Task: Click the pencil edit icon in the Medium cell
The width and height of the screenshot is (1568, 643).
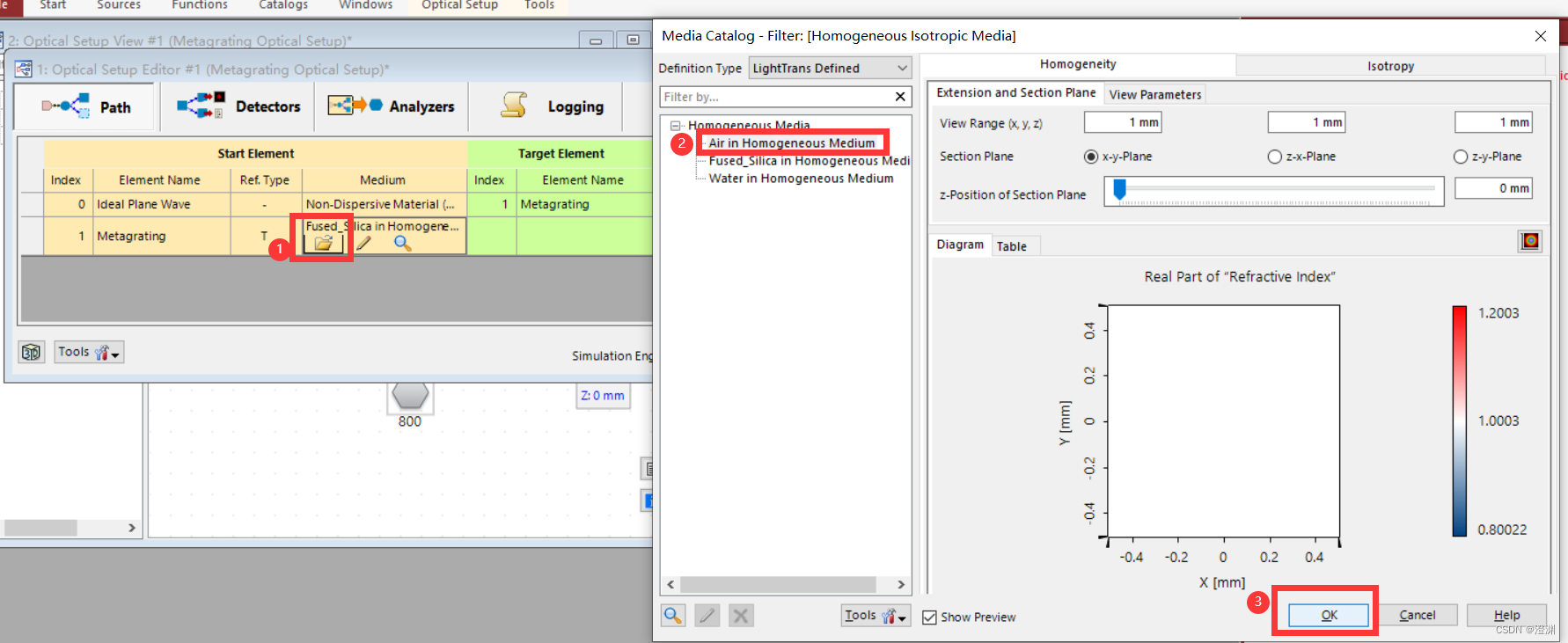Action: (x=363, y=244)
